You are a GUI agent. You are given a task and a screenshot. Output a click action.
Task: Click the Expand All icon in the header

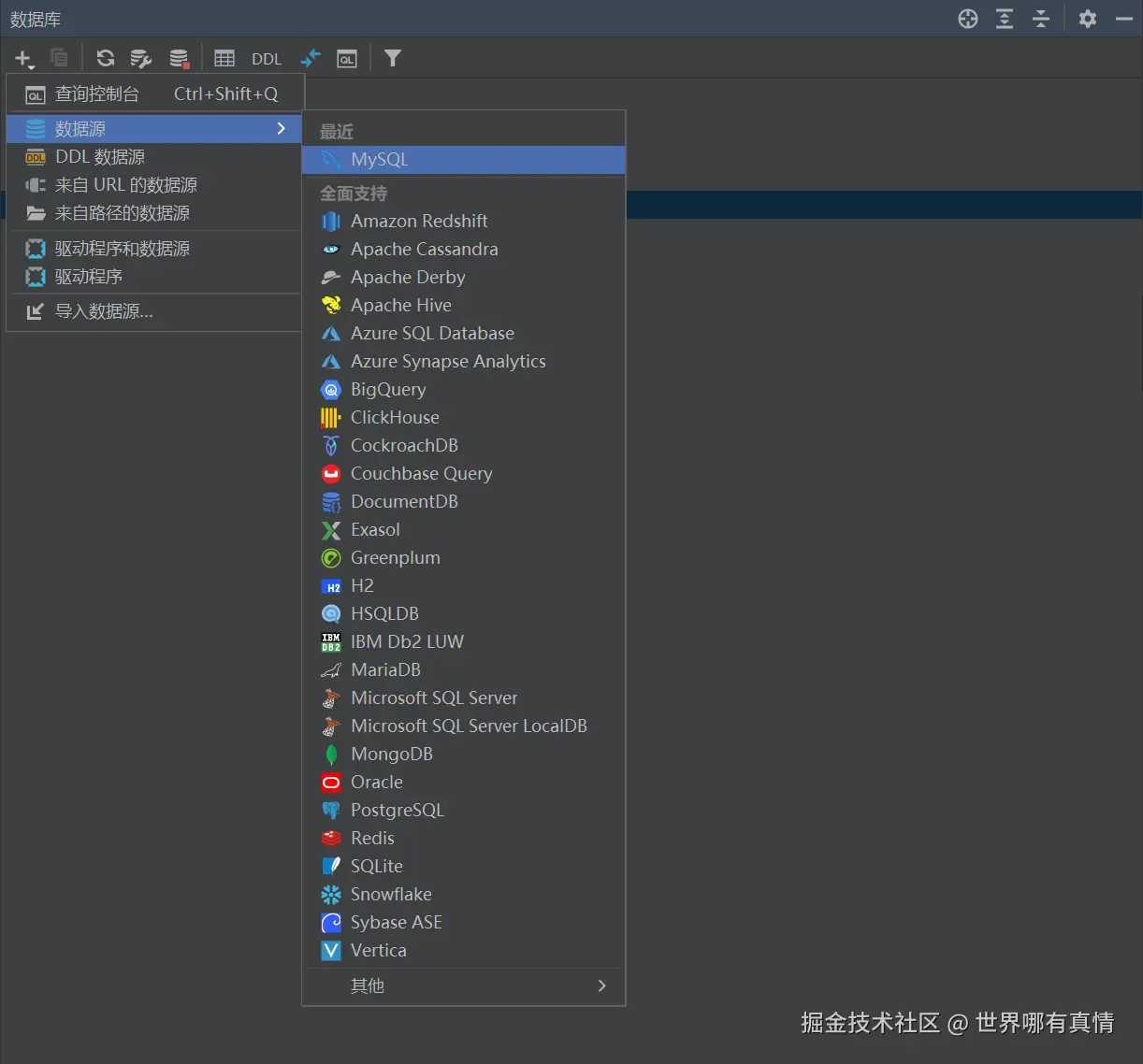point(1005,19)
